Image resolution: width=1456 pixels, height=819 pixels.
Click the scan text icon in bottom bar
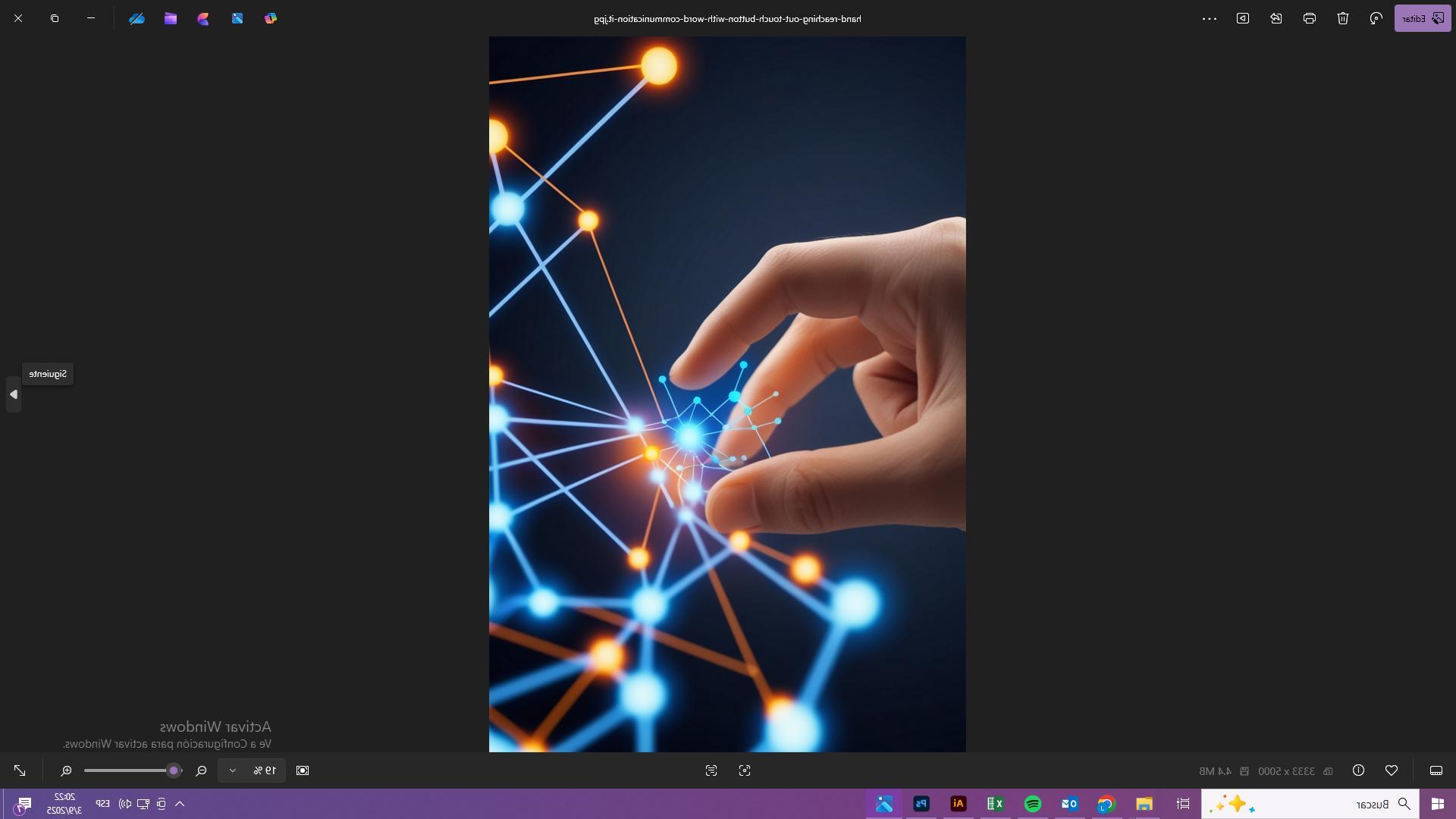point(711,770)
